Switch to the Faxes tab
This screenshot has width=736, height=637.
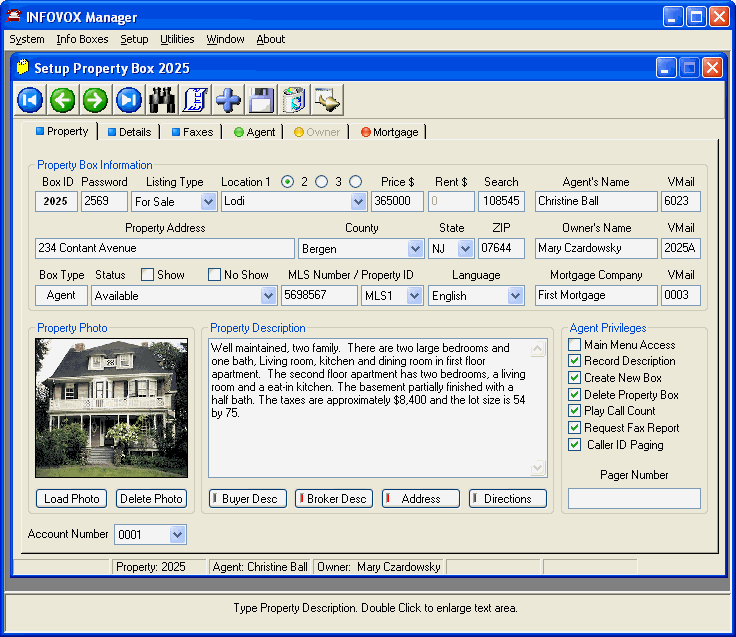[x=193, y=132]
